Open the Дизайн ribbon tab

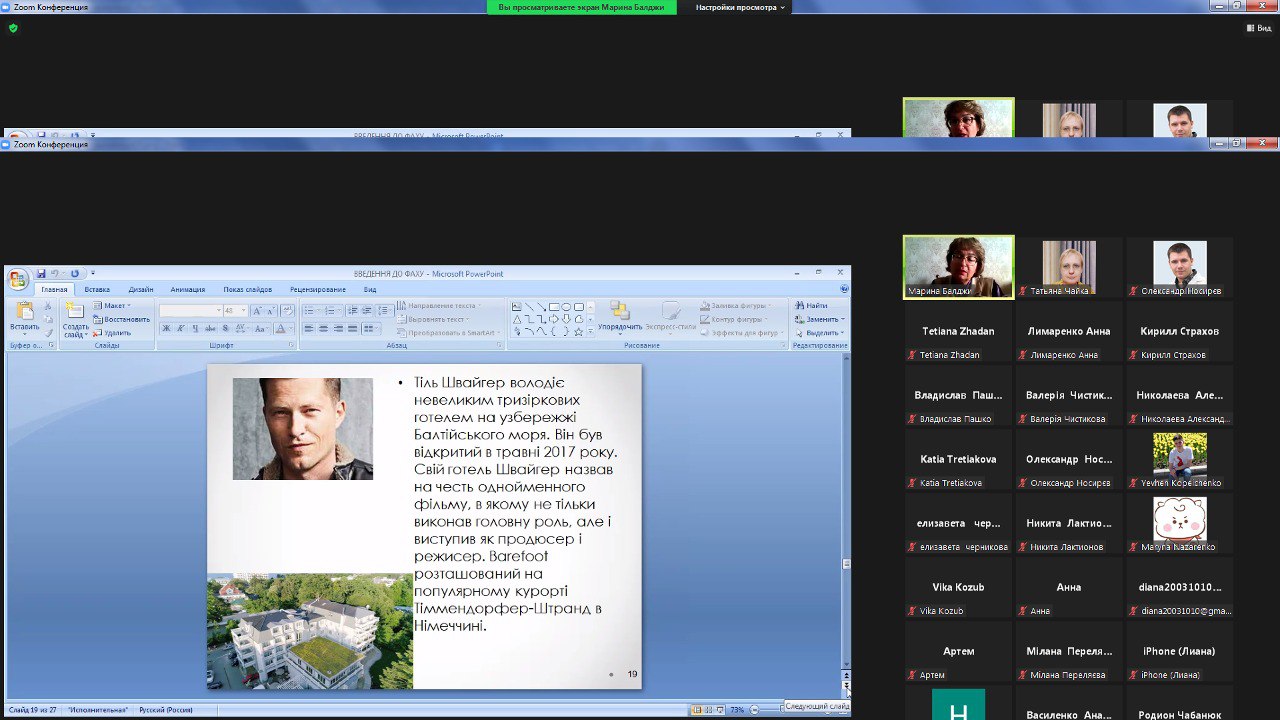coord(141,290)
